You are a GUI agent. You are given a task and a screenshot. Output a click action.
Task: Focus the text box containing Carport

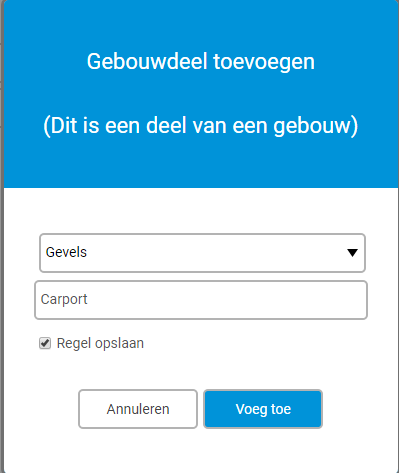pyautogui.click(x=201, y=300)
